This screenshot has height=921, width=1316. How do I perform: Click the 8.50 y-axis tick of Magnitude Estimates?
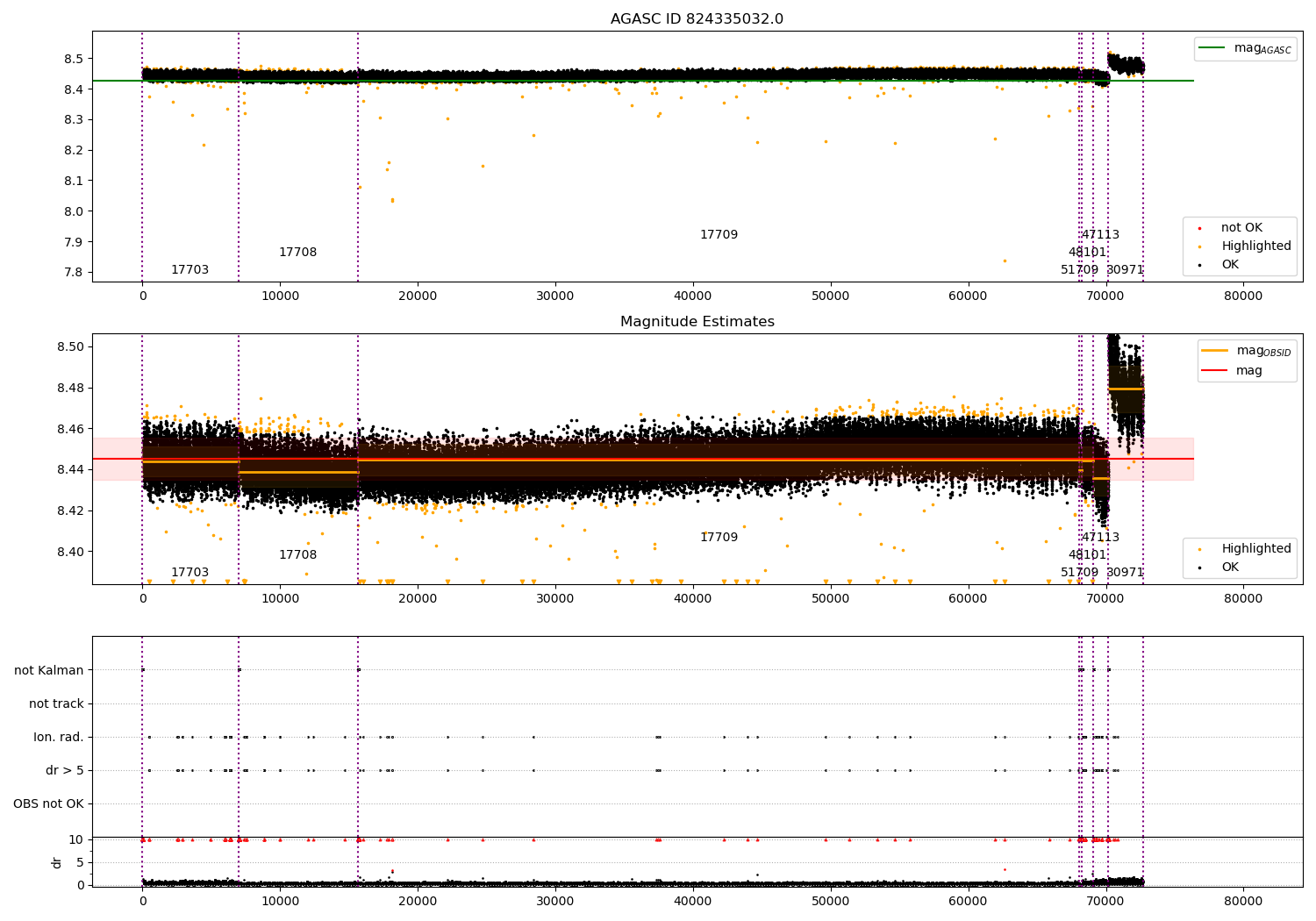click(70, 347)
